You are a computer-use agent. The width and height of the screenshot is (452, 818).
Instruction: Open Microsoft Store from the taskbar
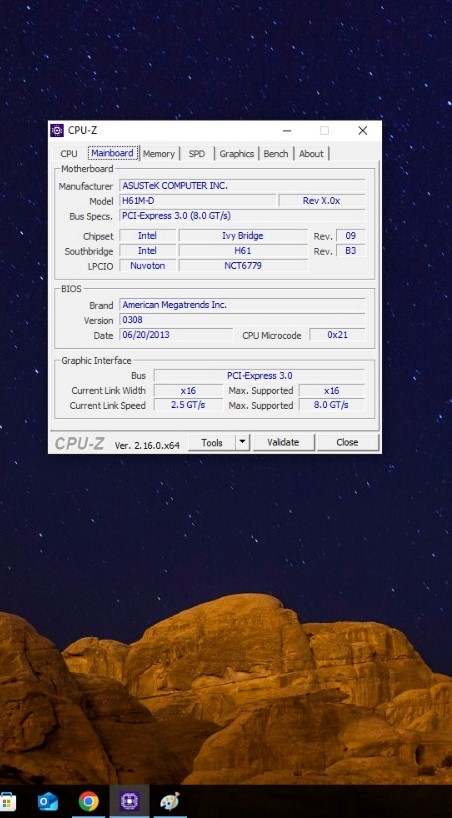(x=7, y=801)
